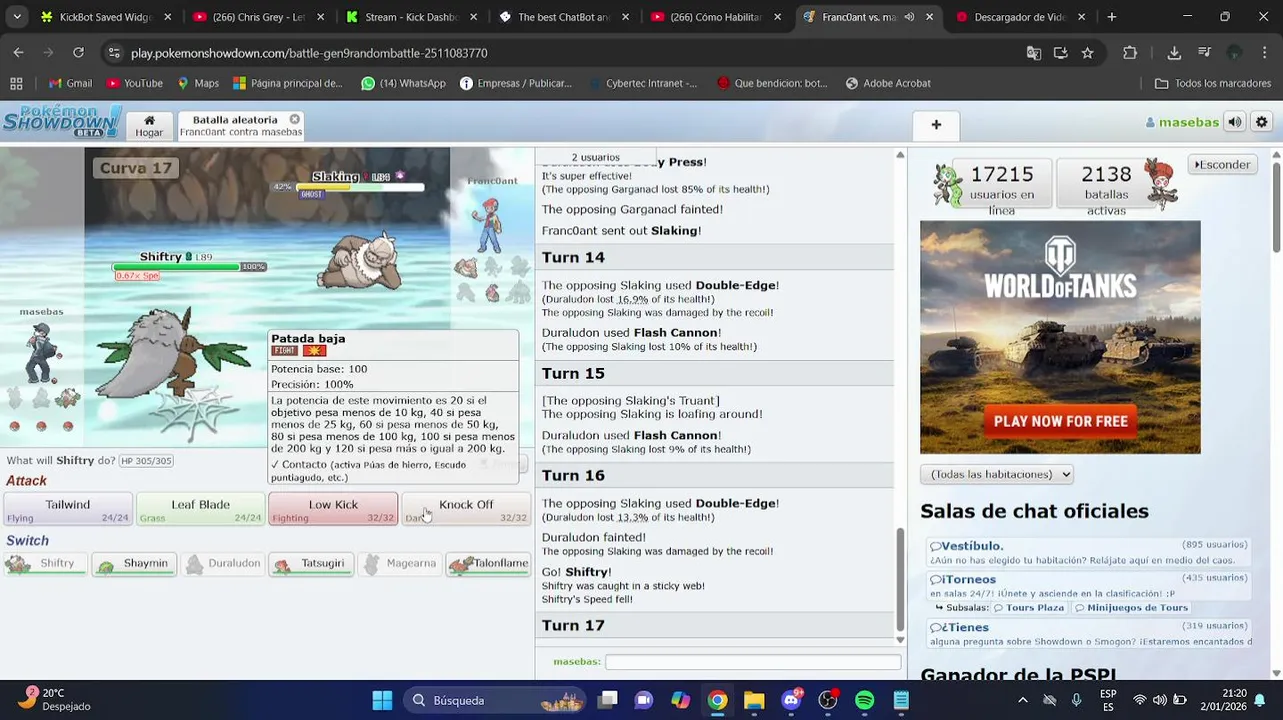Open Spotify from the taskbar

pos(864,700)
